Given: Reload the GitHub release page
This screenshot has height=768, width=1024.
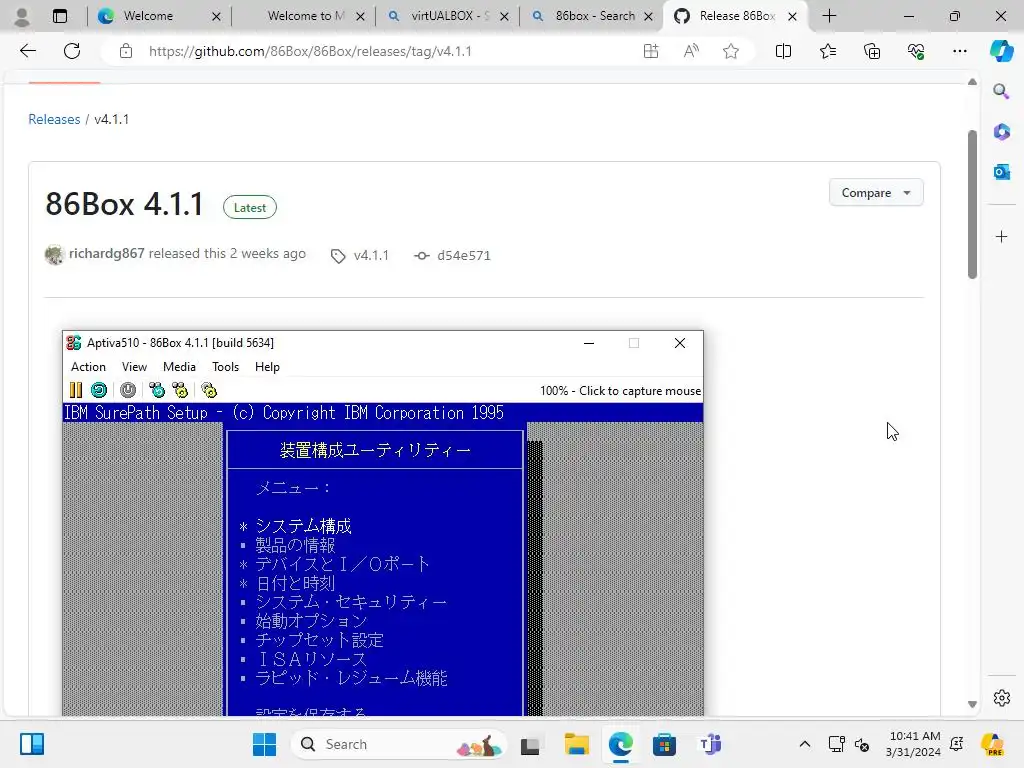Looking at the screenshot, I should [x=72, y=51].
